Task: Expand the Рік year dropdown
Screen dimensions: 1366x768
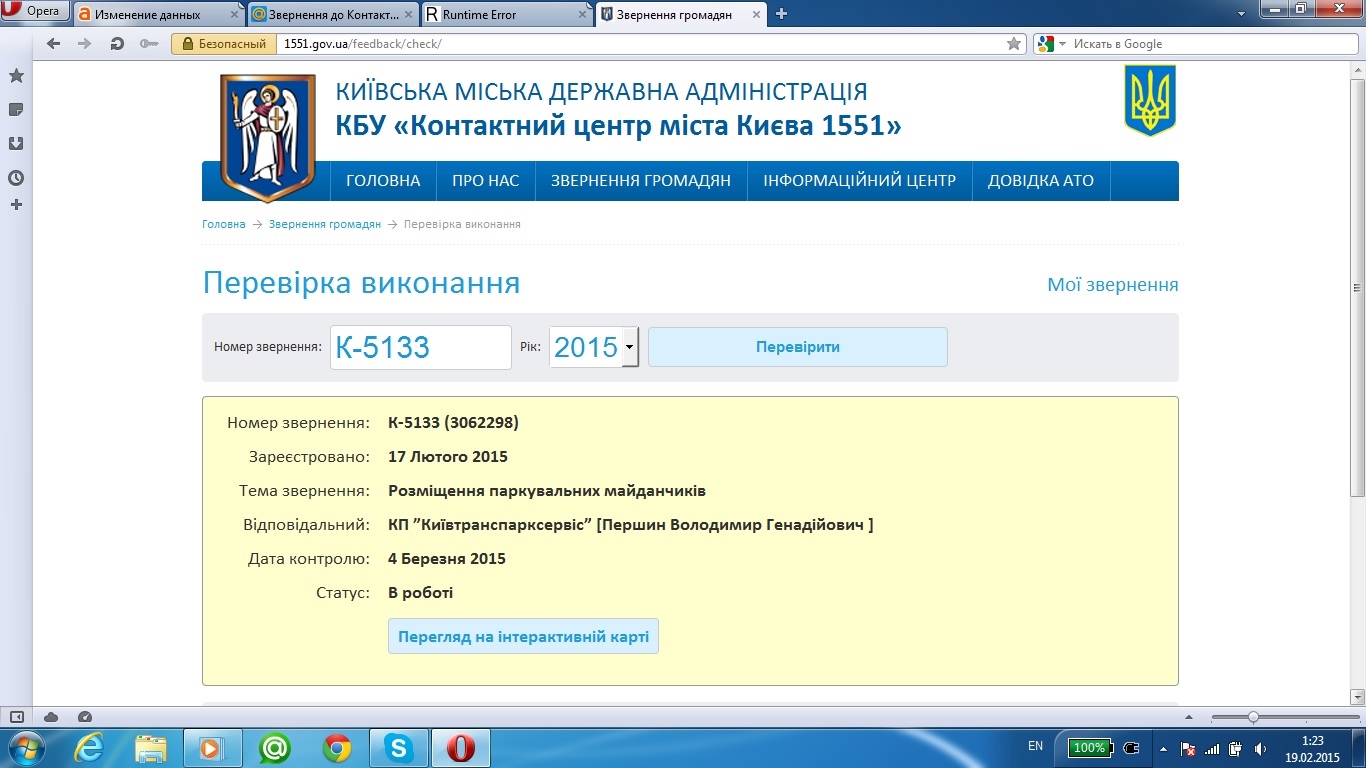Action: pos(630,347)
